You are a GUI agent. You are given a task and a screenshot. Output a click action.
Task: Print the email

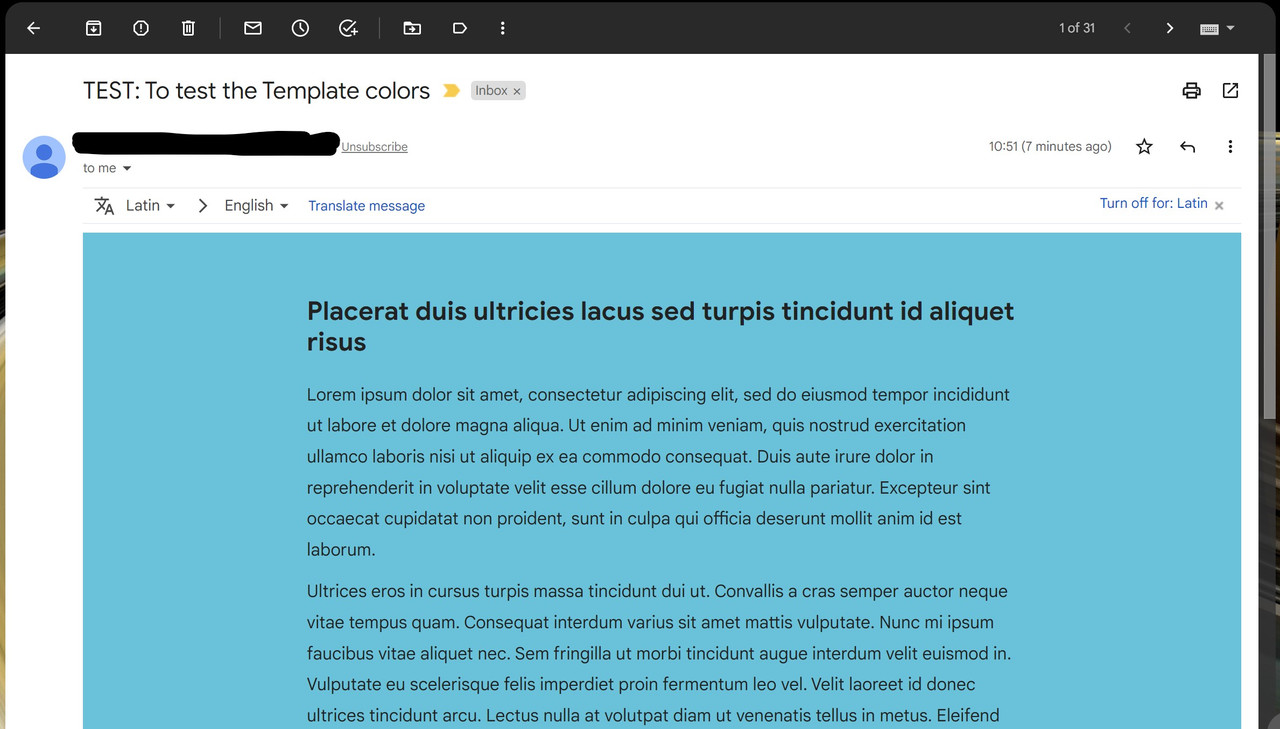(1191, 90)
